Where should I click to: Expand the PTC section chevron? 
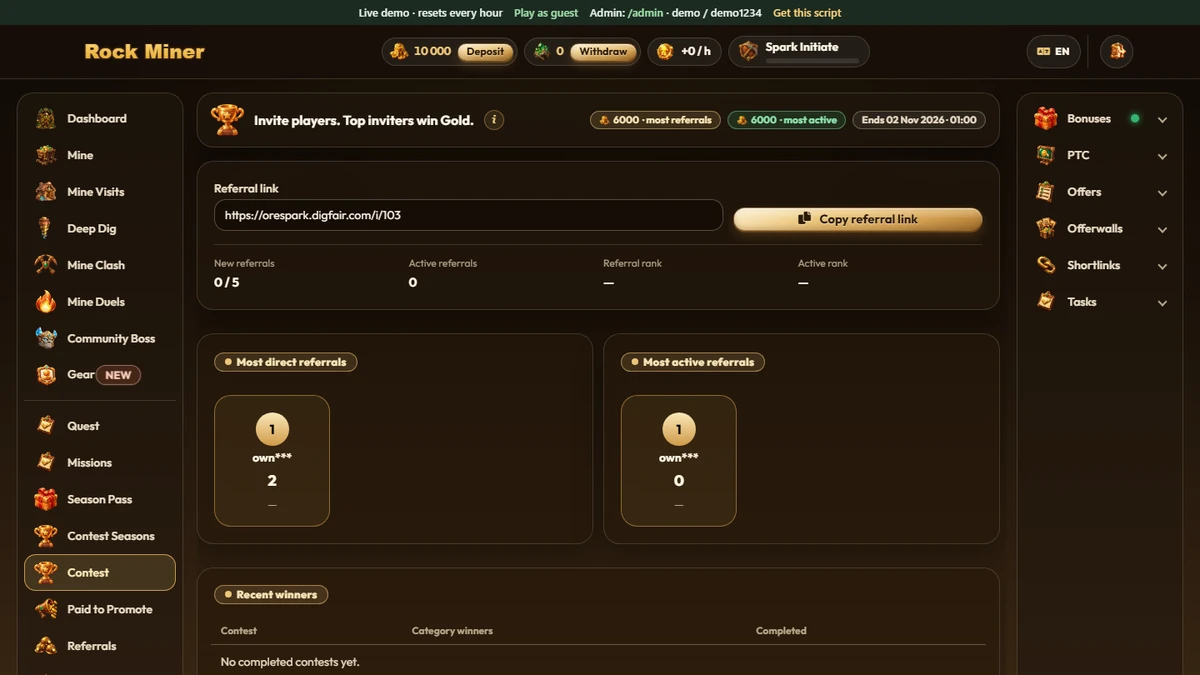pyautogui.click(x=1162, y=156)
